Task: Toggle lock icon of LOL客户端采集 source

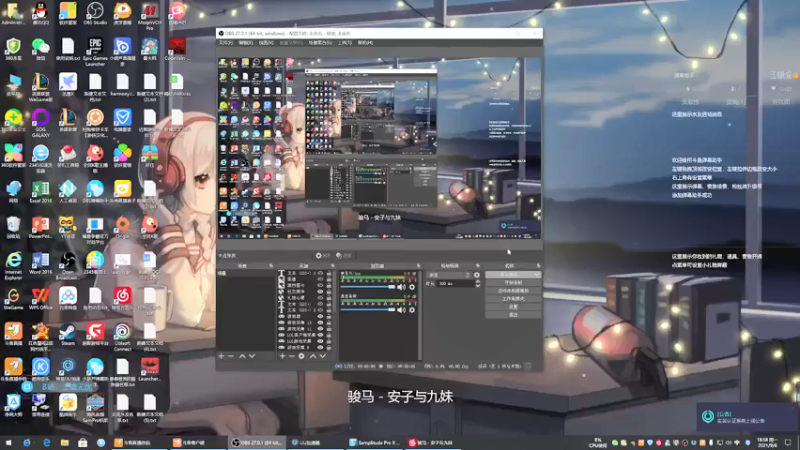Action: [x=329, y=335]
